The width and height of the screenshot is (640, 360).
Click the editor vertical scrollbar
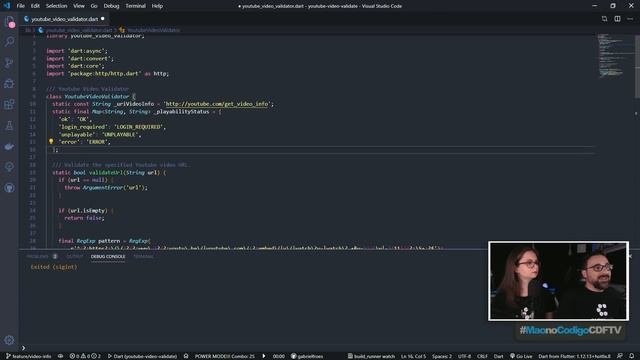coord(637,66)
